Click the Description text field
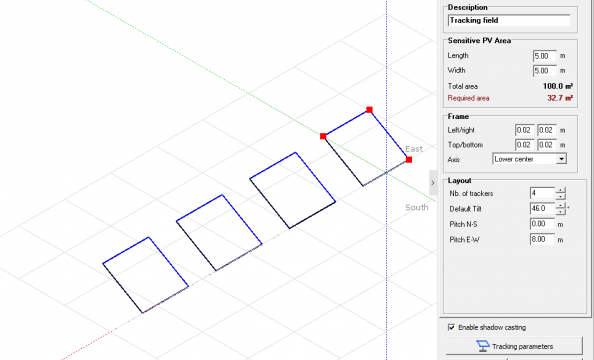The image size is (594, 360). point(509,20)
